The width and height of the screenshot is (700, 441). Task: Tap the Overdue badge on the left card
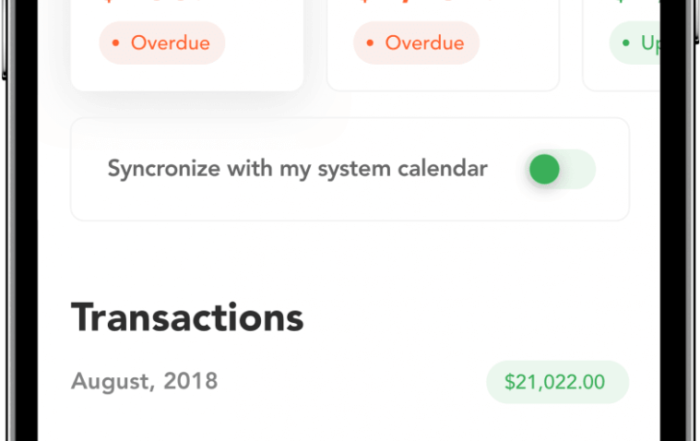click(162, 43)
